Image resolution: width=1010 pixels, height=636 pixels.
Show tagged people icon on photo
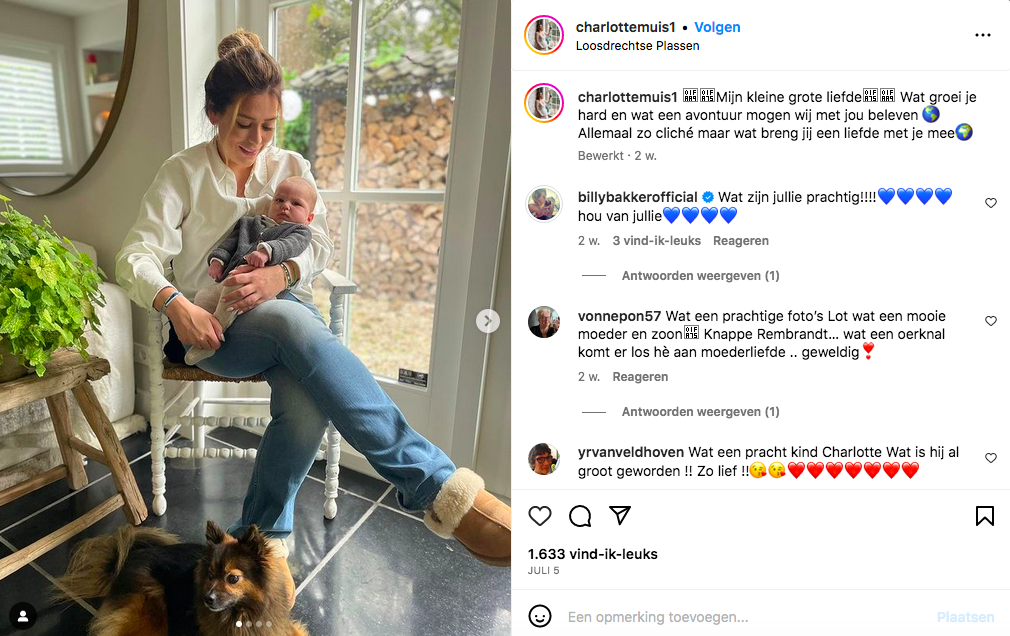click(x=23, y=616)
